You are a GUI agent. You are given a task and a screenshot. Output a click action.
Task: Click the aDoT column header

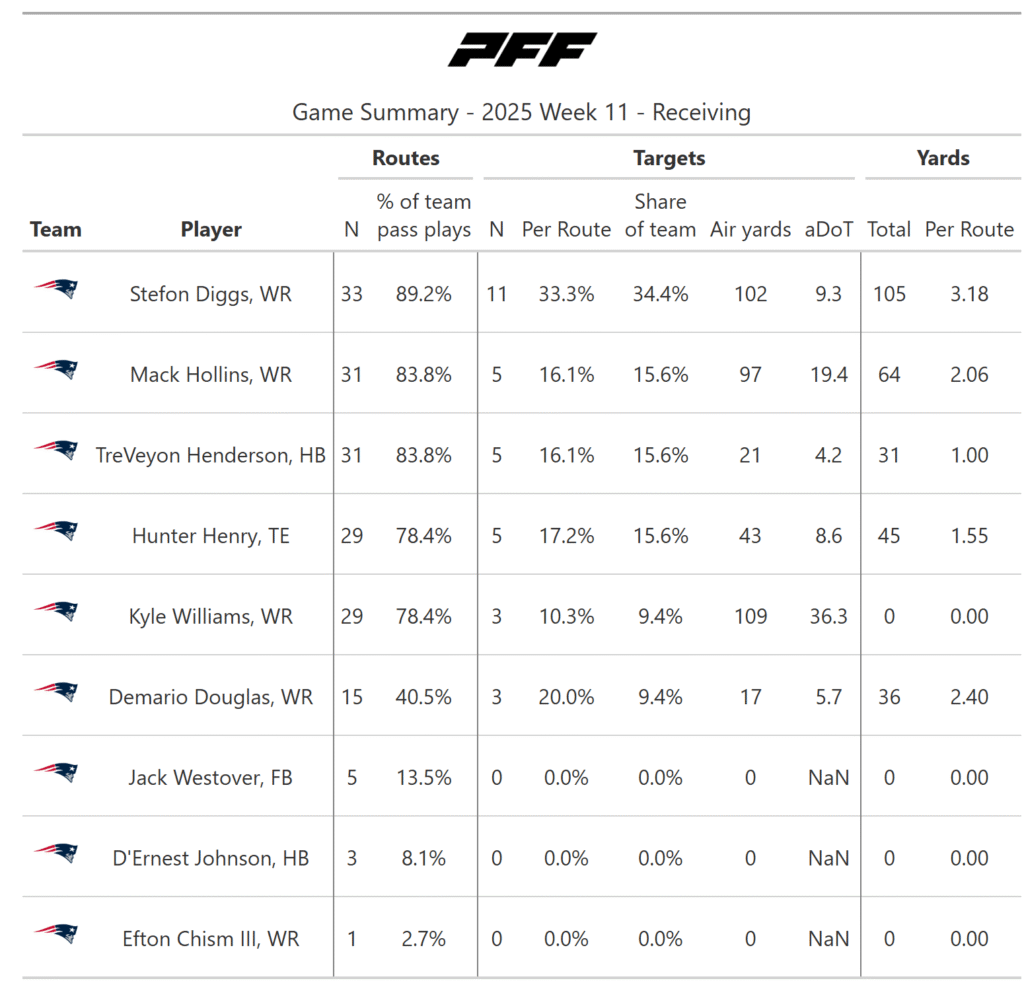pyautogui.click(x=829, y=230)
